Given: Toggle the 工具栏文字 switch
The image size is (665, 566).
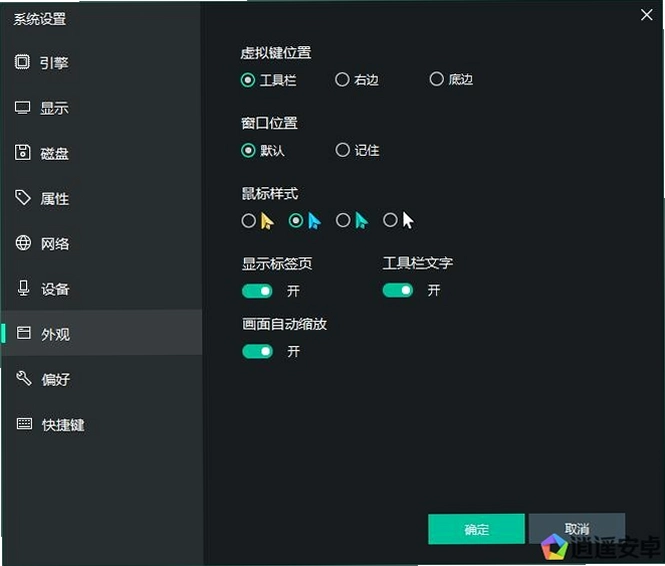Looking at the screenshot, I should pos(397,290).
